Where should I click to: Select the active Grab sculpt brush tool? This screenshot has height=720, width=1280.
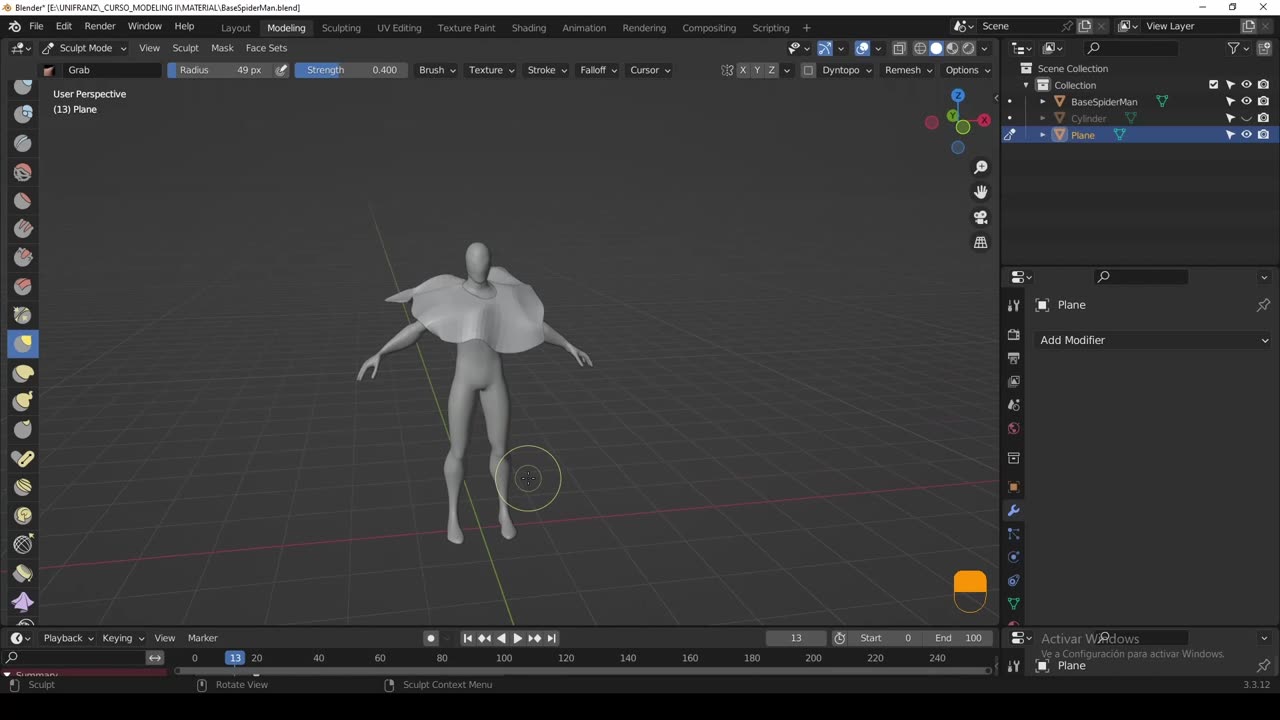coord(23,343)
